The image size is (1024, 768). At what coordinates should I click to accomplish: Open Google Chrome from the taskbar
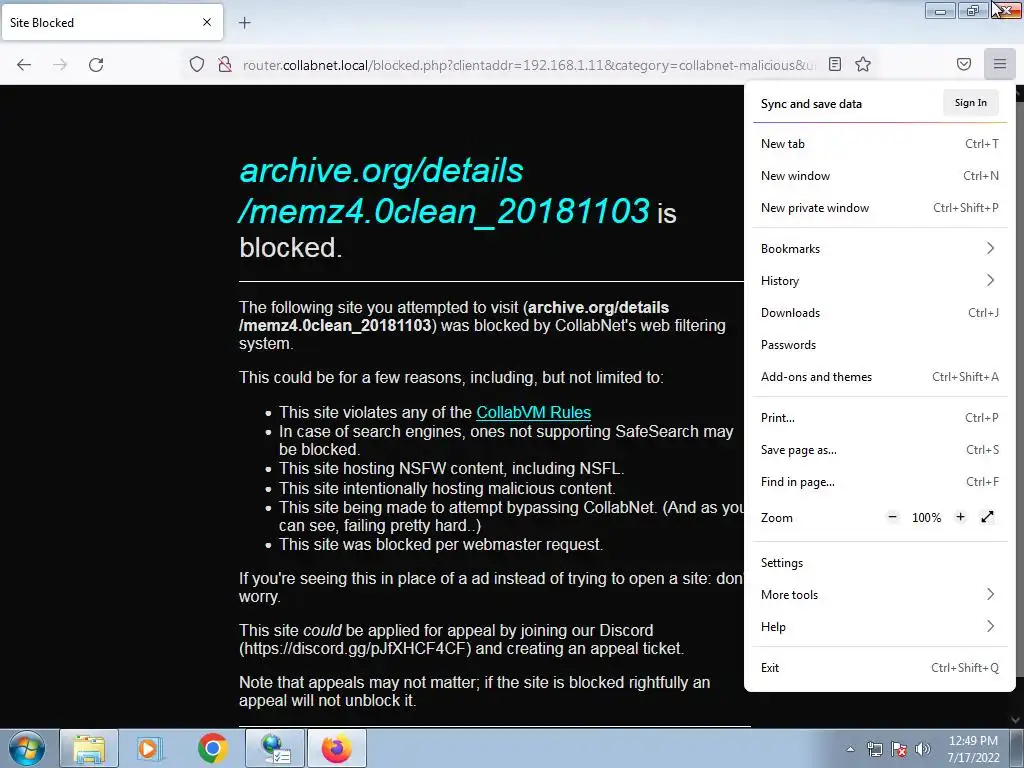[212, 748]
